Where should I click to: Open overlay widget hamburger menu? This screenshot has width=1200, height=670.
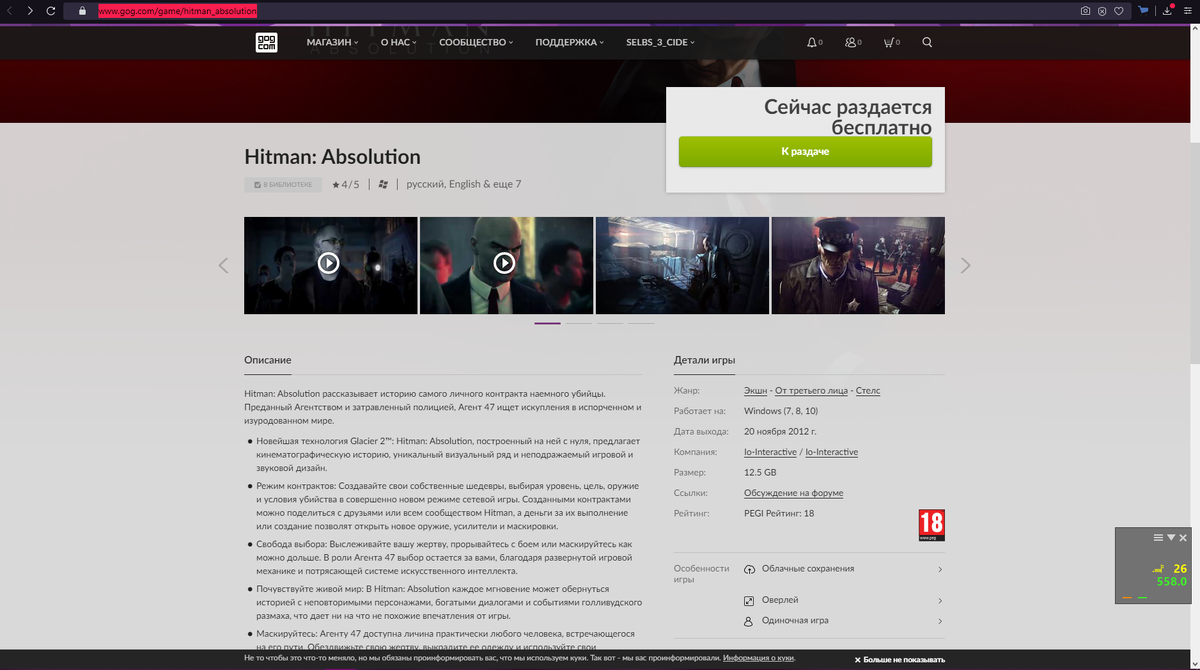click(1158, 538)
